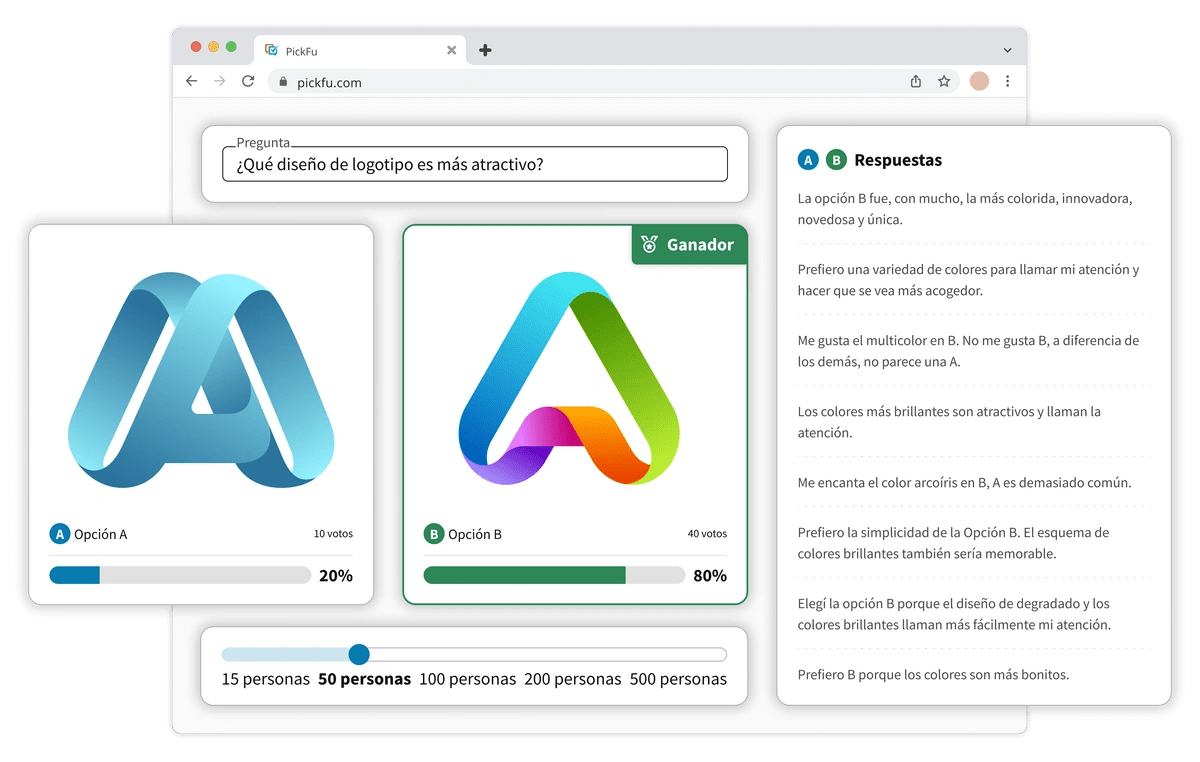Click the back navigation arrow

pyautogui.click(x=191, y=81)
